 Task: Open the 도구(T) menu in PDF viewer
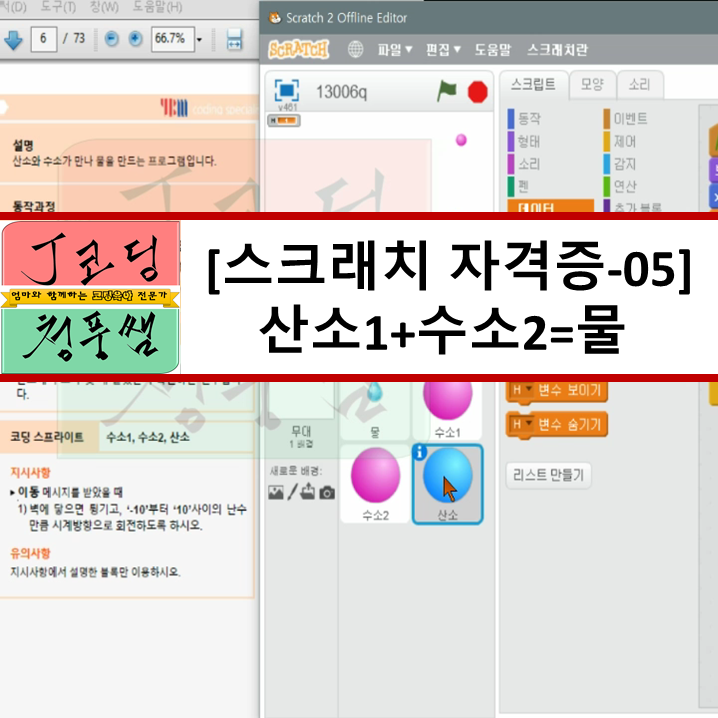tap(58, 7)
